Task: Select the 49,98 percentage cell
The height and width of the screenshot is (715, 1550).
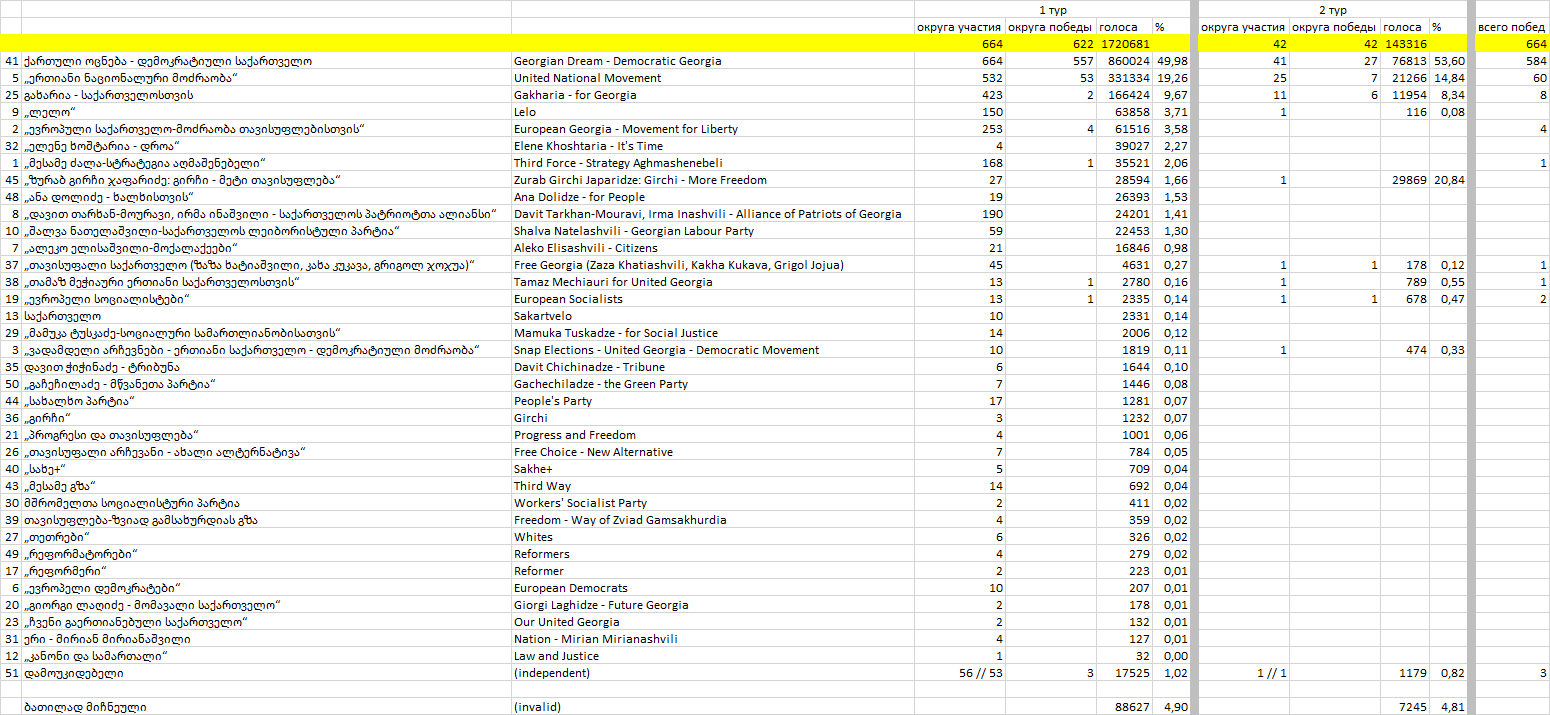Action: point(1171,61)
